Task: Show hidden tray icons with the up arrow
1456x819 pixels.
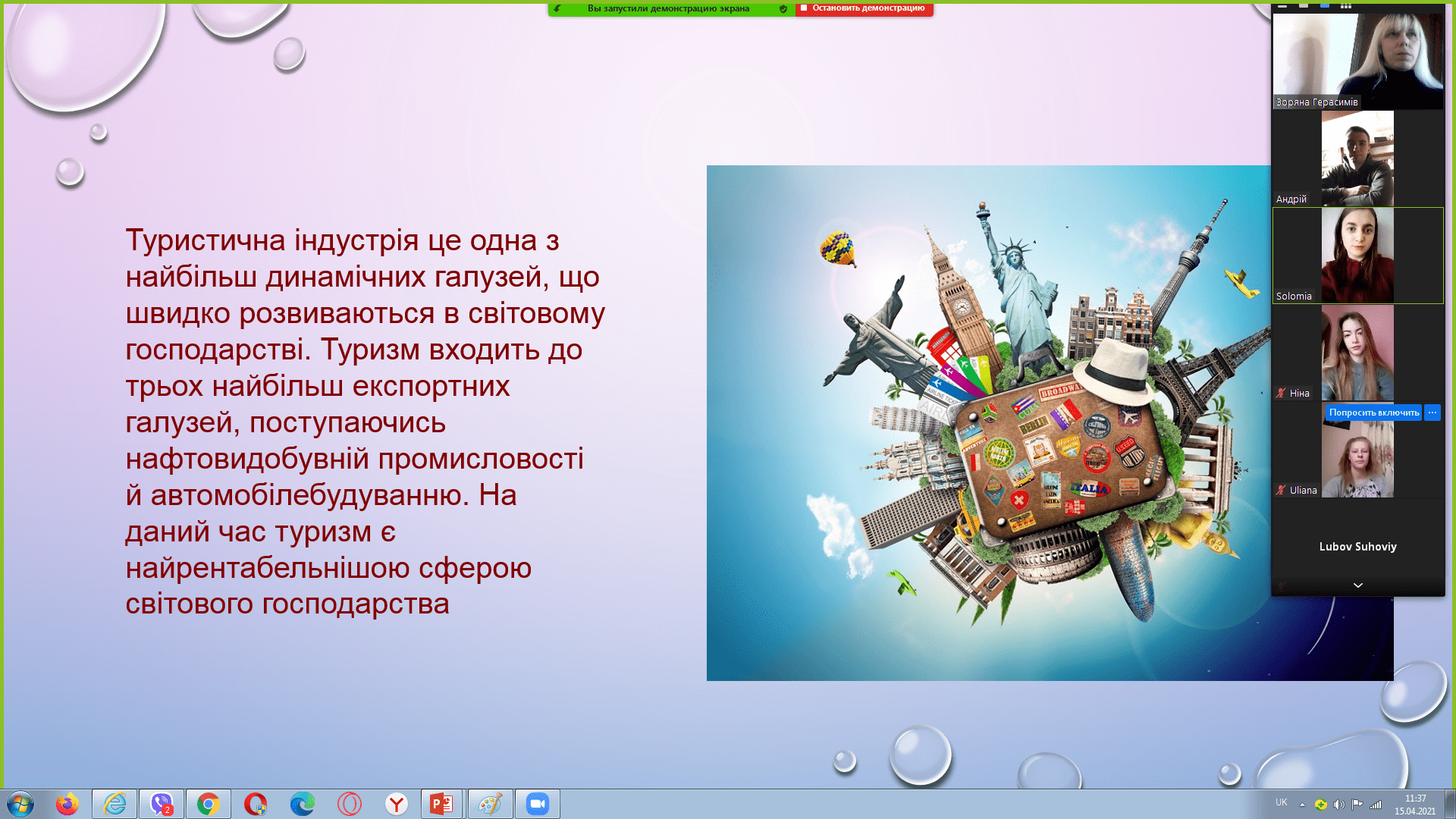Action: (x=1302, y=805)
